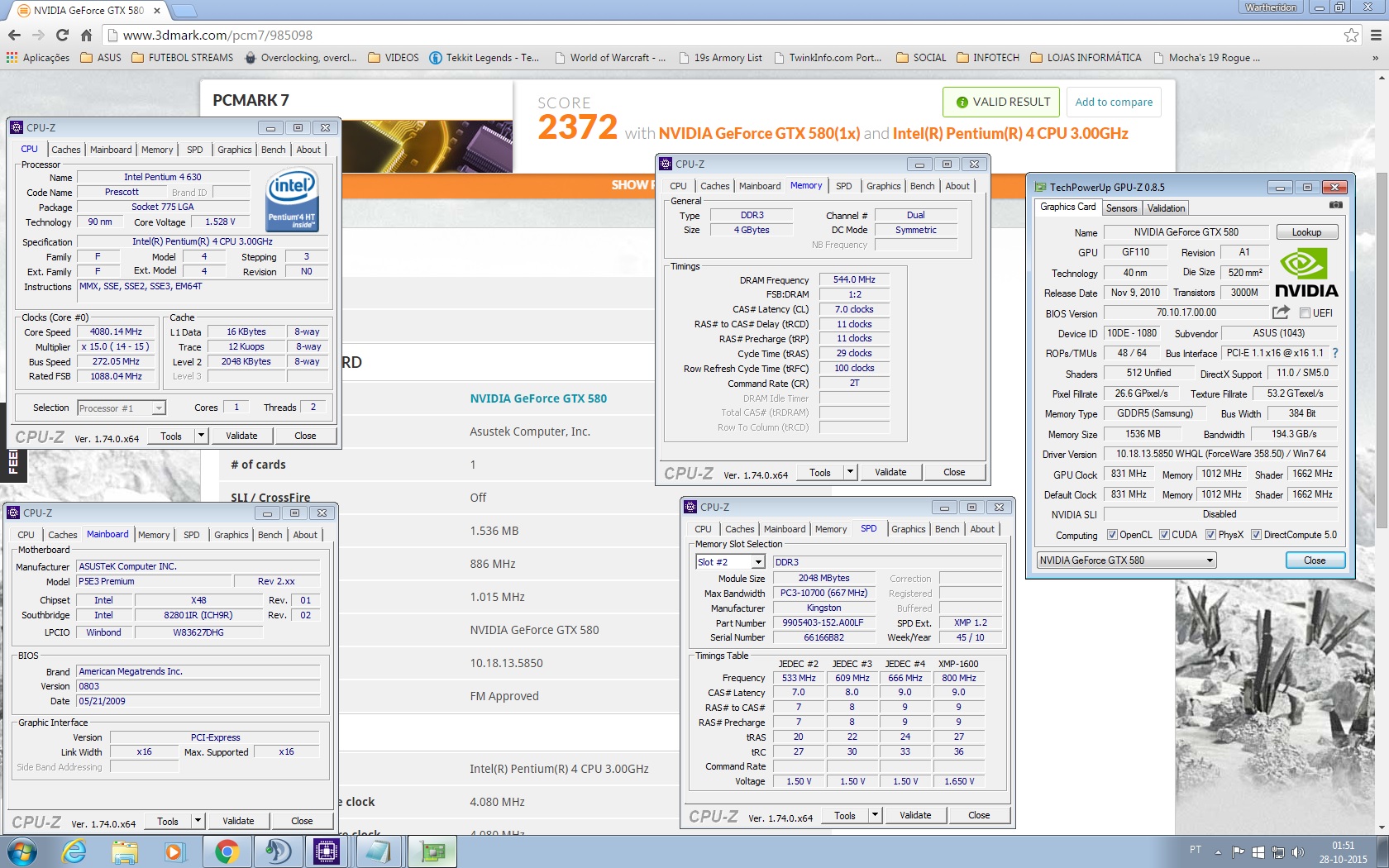Reload the 3dmark page
This screenshot has height=868, width=1389.
tap(62, 35)
